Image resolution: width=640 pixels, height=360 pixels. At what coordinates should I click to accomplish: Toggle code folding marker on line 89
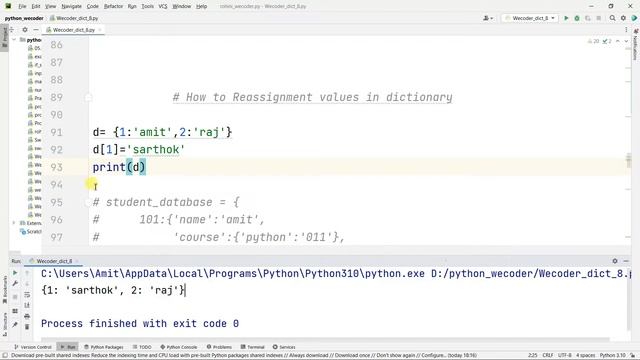(88, 98)
